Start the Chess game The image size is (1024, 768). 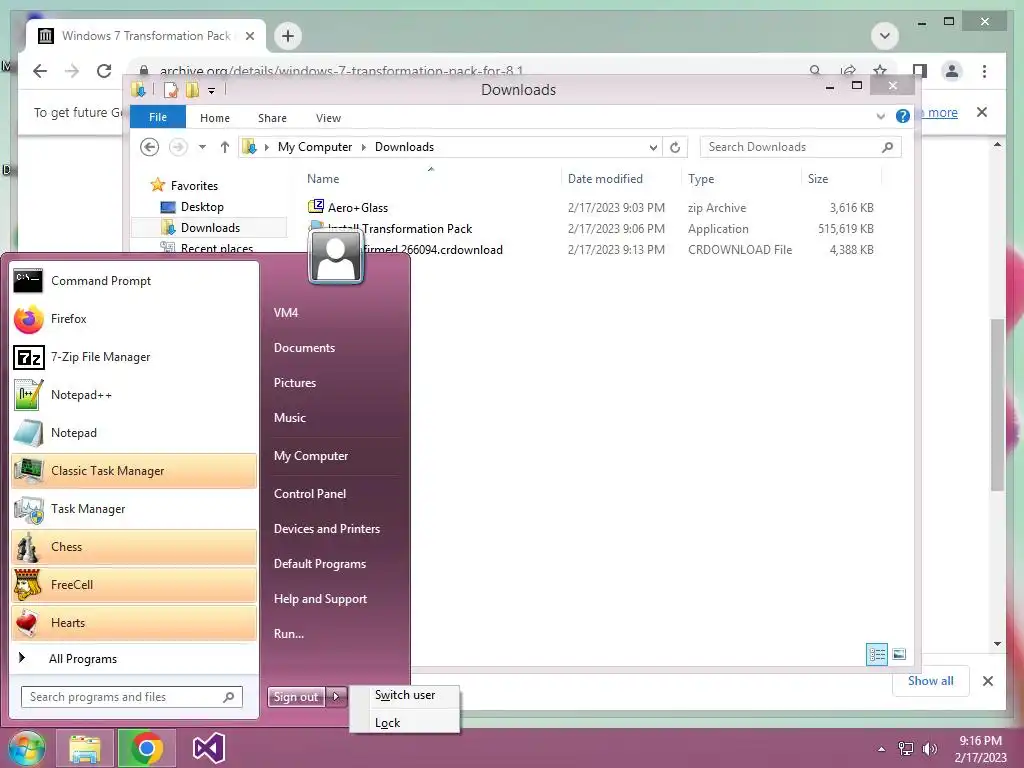click(x=135, y=547)
